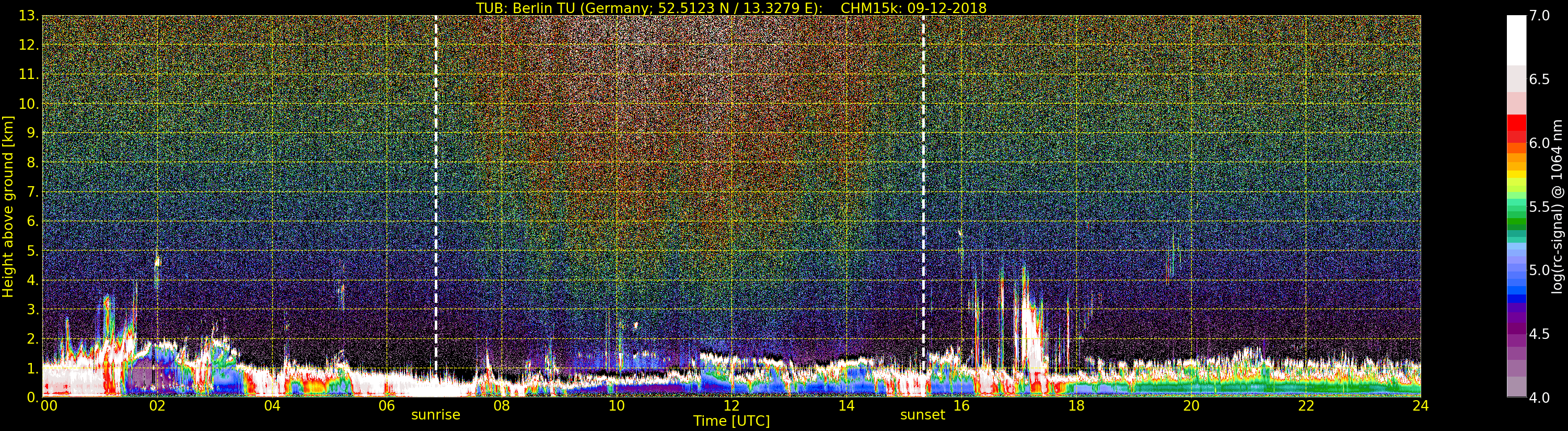
Task: Click the "12" time axis tick label
Action: [x=731, y=406]
